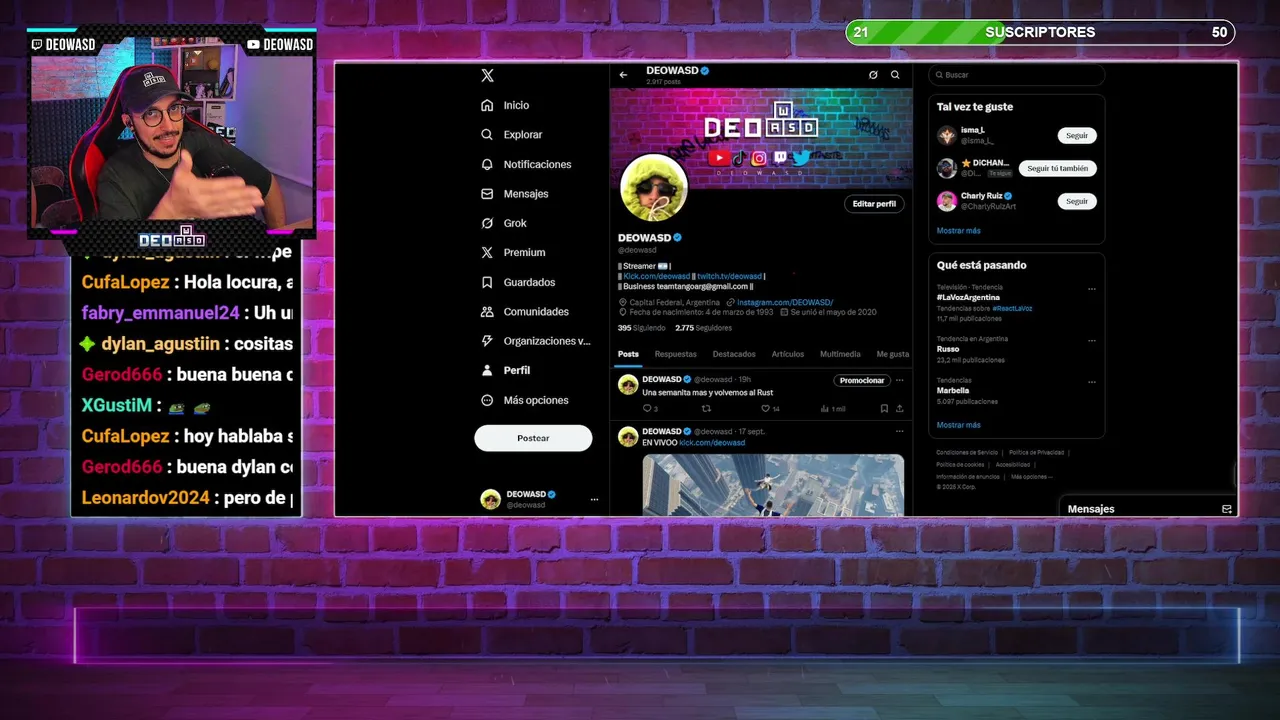Click Editar perfil button
Viewport: 1280px width, 720px height.
pos(874,204)
